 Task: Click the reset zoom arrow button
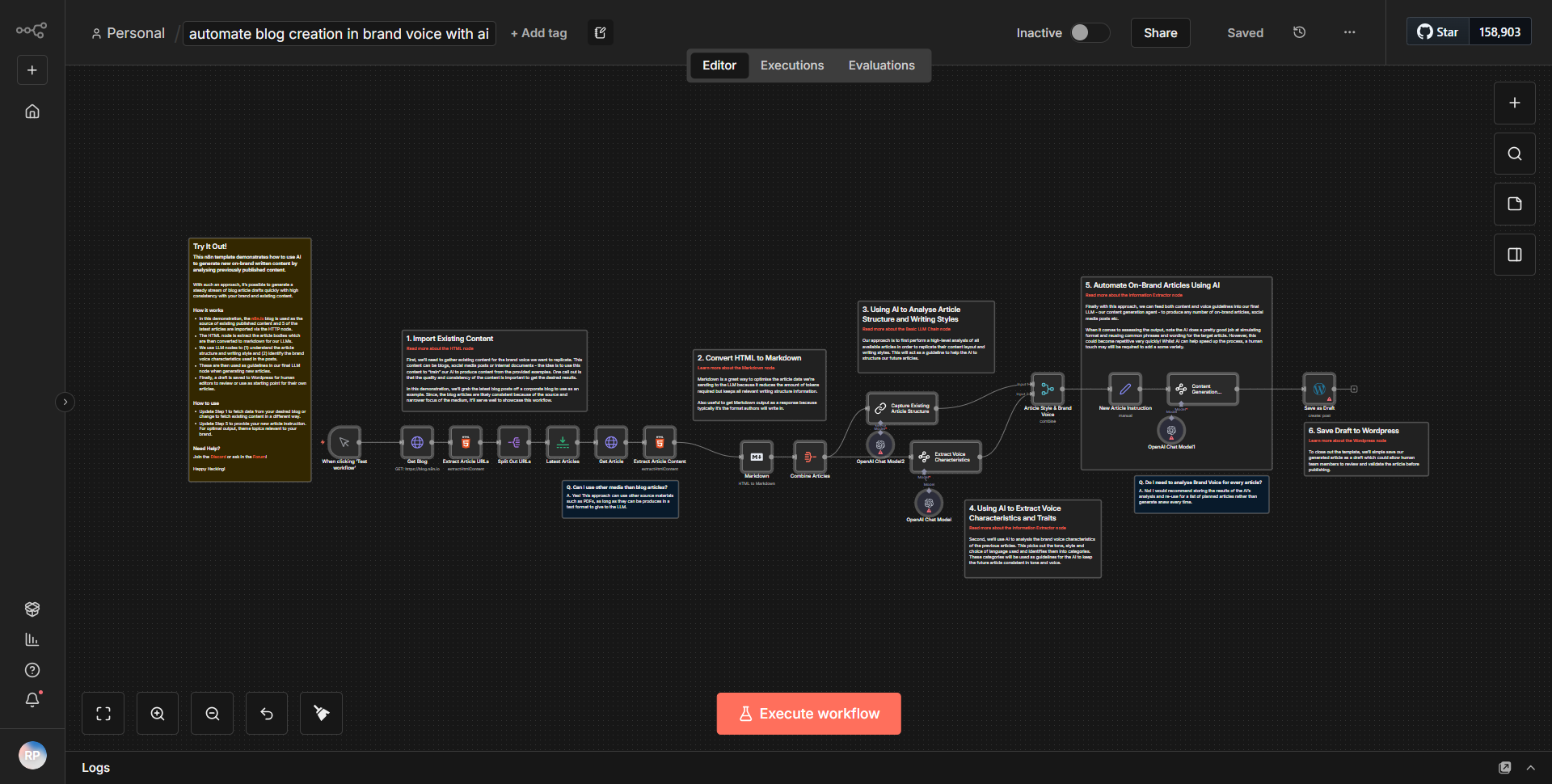click(267, 714)
